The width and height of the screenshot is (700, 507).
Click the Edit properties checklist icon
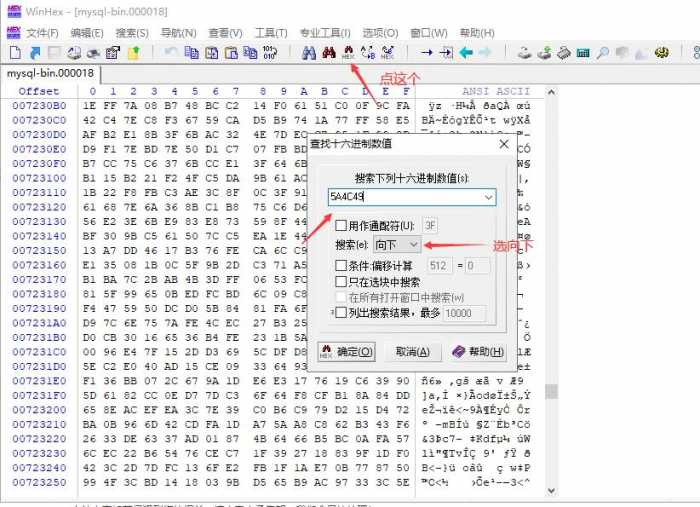pos(112,53)
